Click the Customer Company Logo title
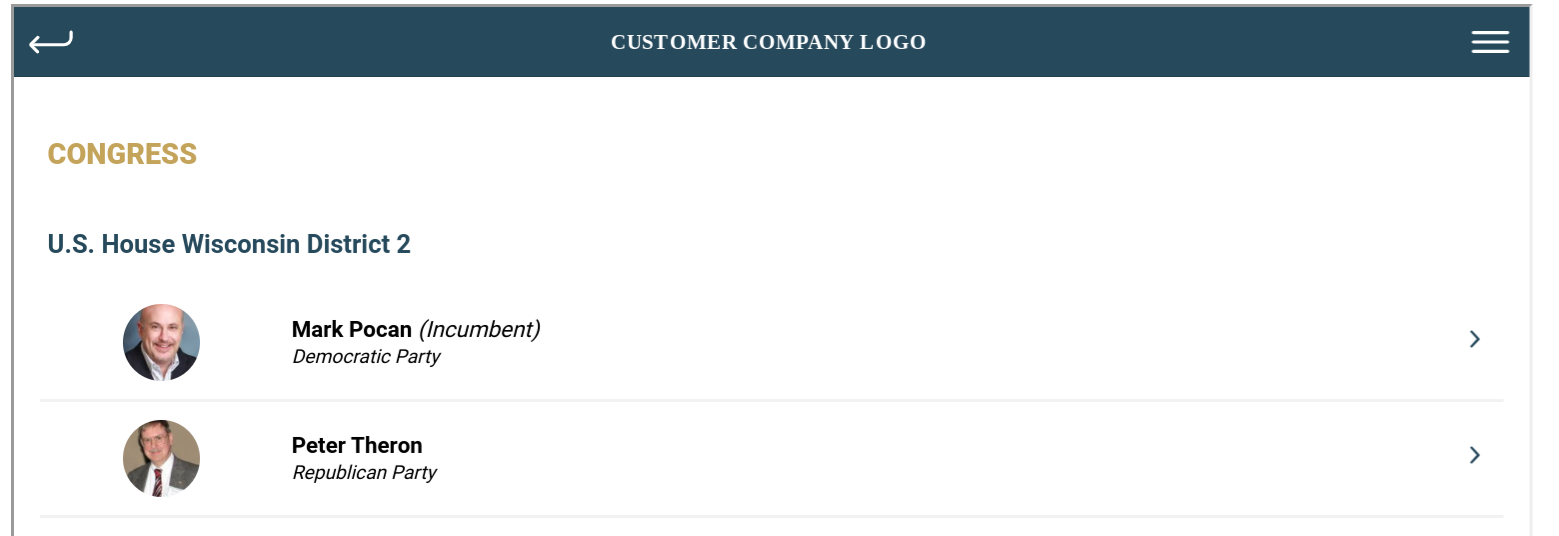Image resolution: width=1559 pixels, height=536 pixels. click(768, 42)
